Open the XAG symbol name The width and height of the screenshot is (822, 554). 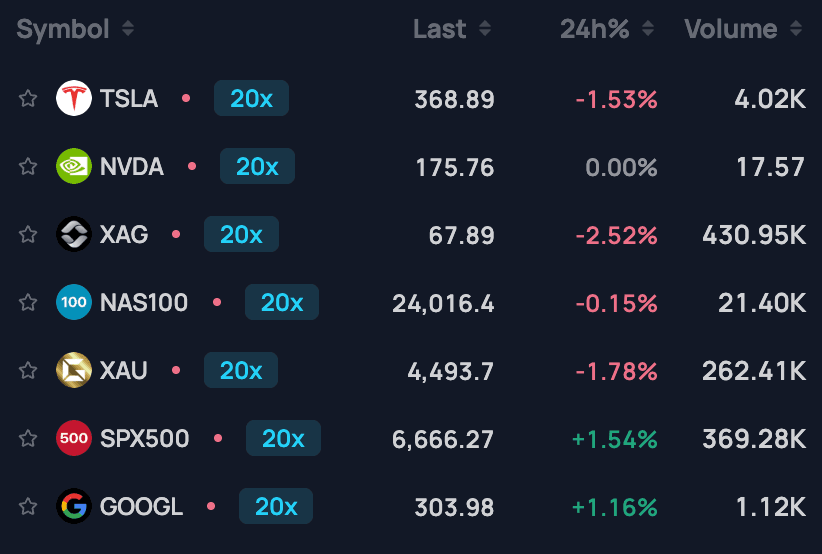pos(124,235)
